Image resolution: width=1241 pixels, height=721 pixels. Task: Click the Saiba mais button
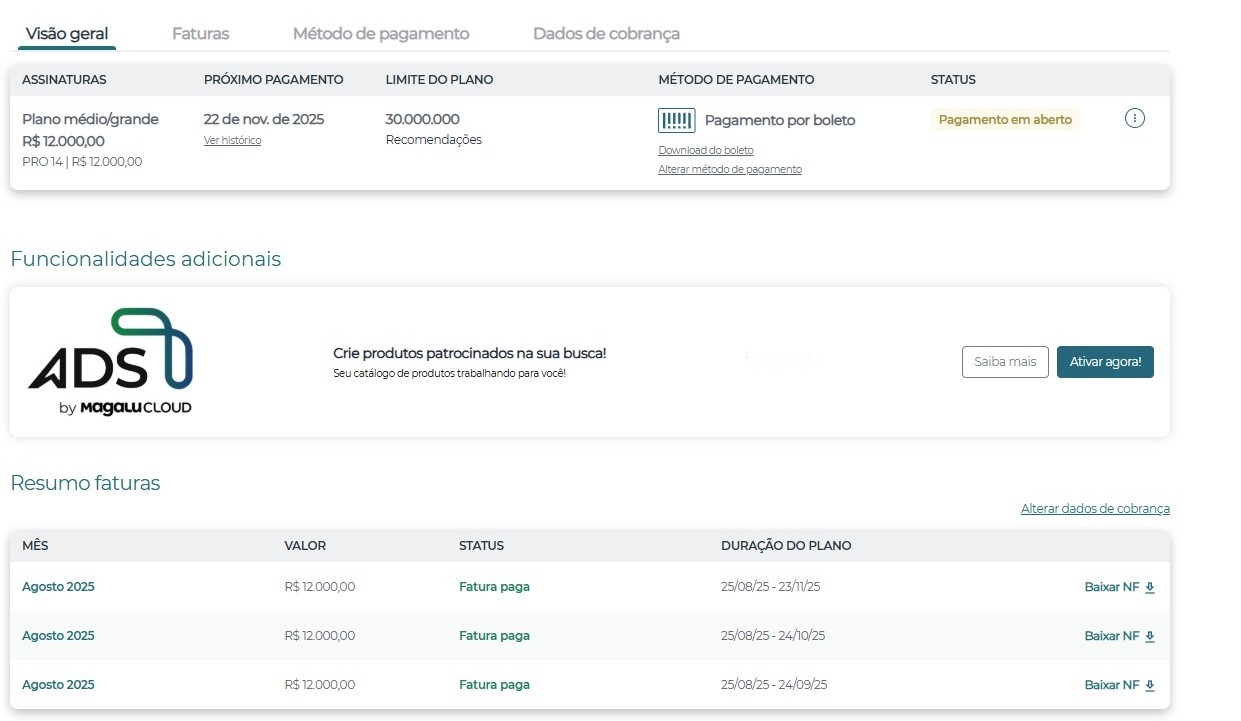coord(1005,362)
